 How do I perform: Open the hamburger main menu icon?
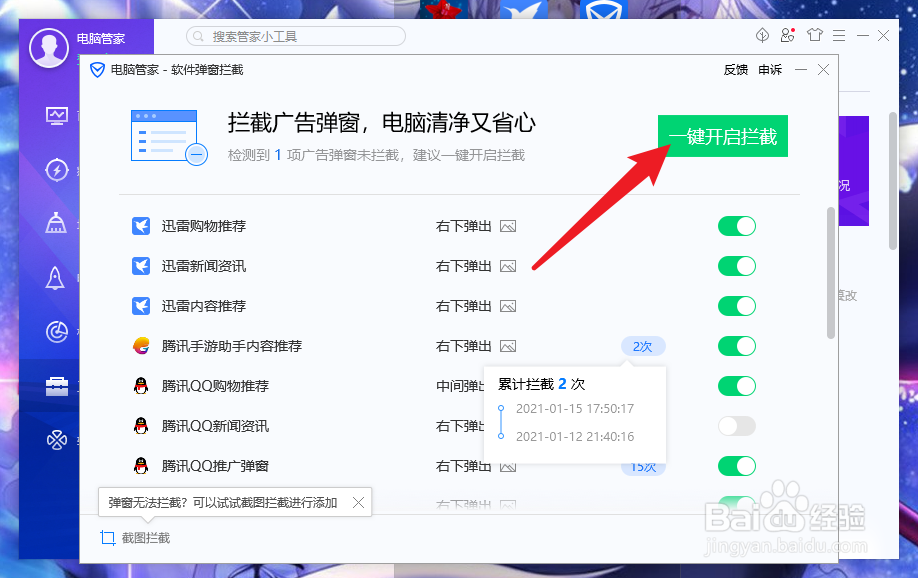click(839, 36)
